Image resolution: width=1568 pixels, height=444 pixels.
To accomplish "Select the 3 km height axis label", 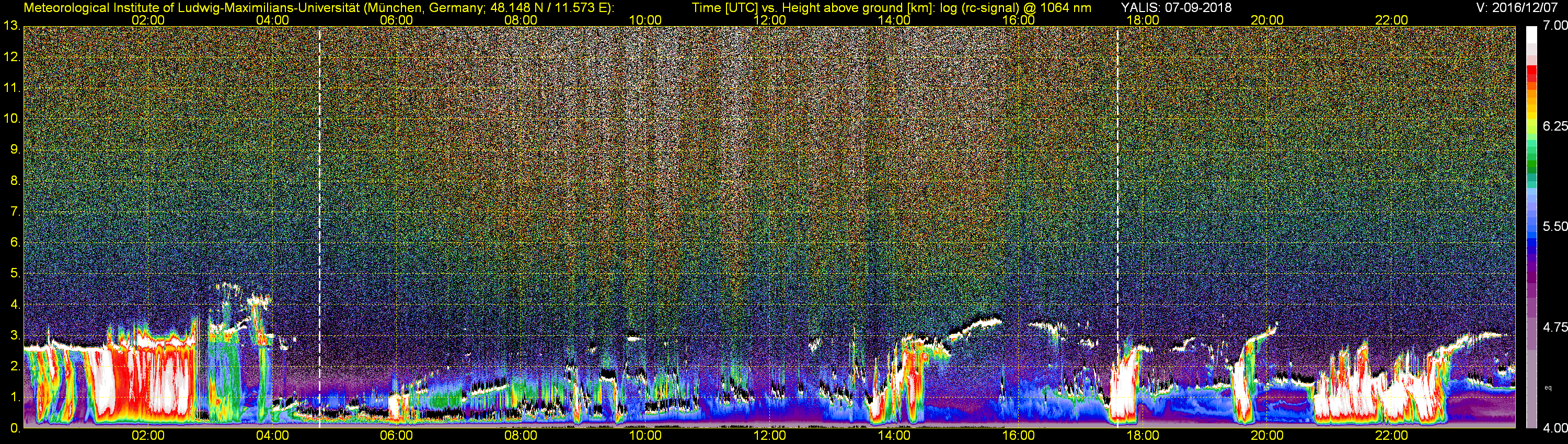I will point(15,336).
